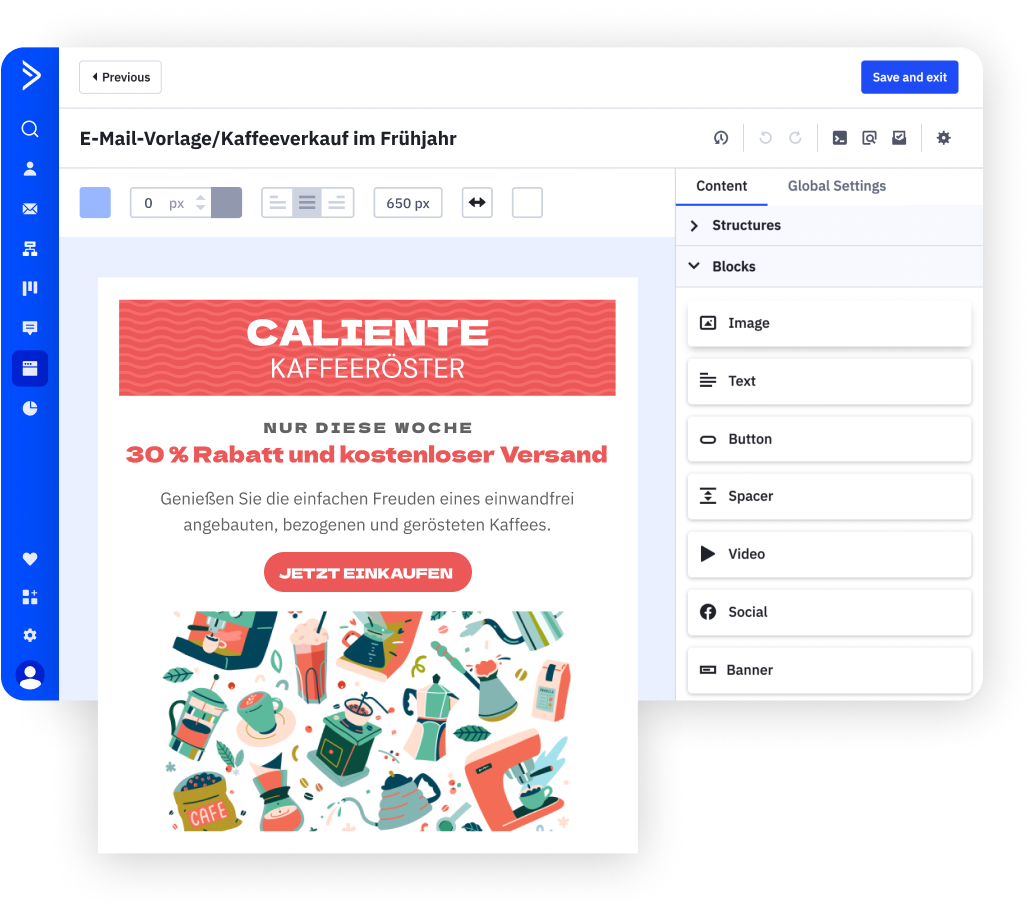
Task: Open Contacts in the sidebar
Action: pos(30,169)
